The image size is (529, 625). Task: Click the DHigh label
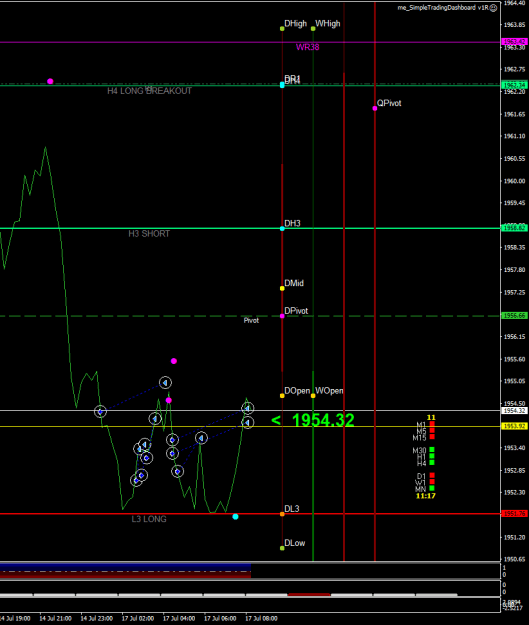296,24
